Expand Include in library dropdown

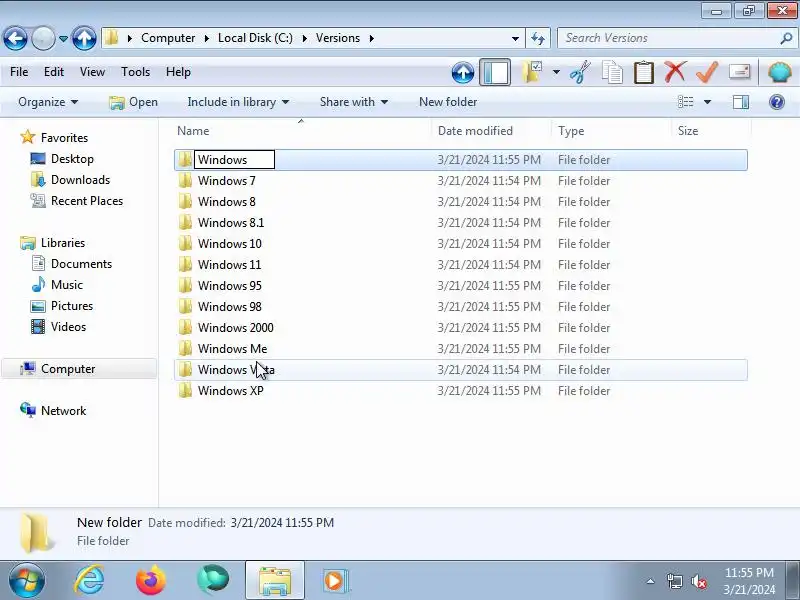238,102
